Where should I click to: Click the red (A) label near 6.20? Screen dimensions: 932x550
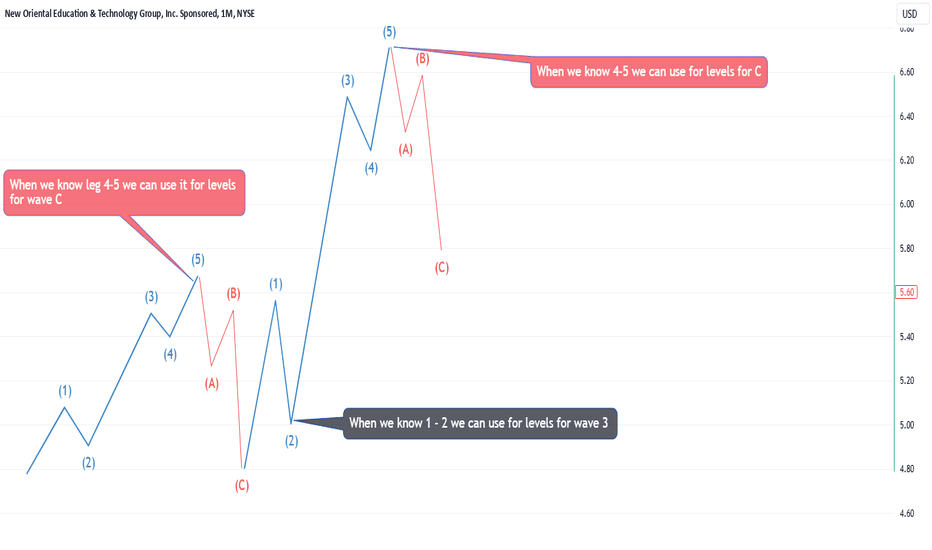tap(405, 149)
